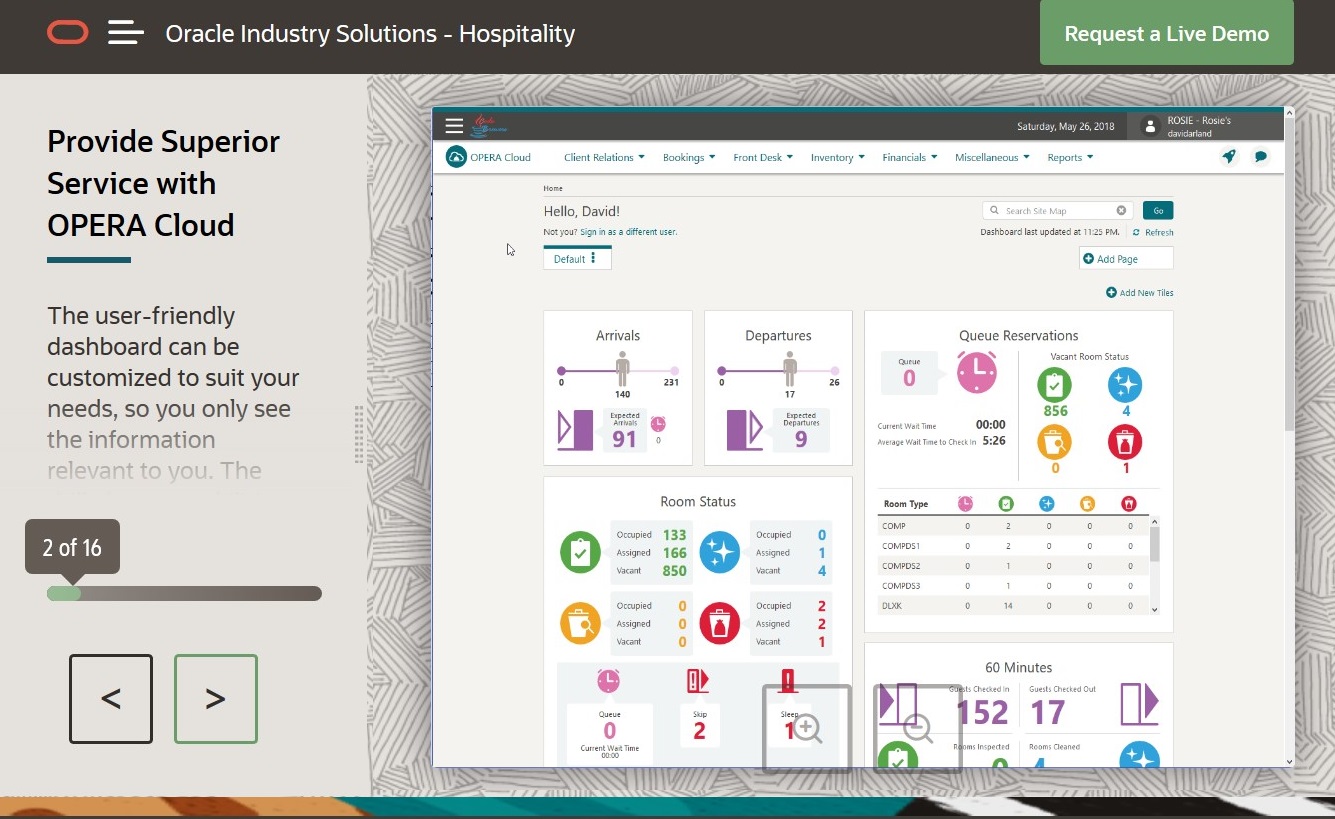
Task: Click the orange pickup vacant room icon
Action: tap(1055, 442)
